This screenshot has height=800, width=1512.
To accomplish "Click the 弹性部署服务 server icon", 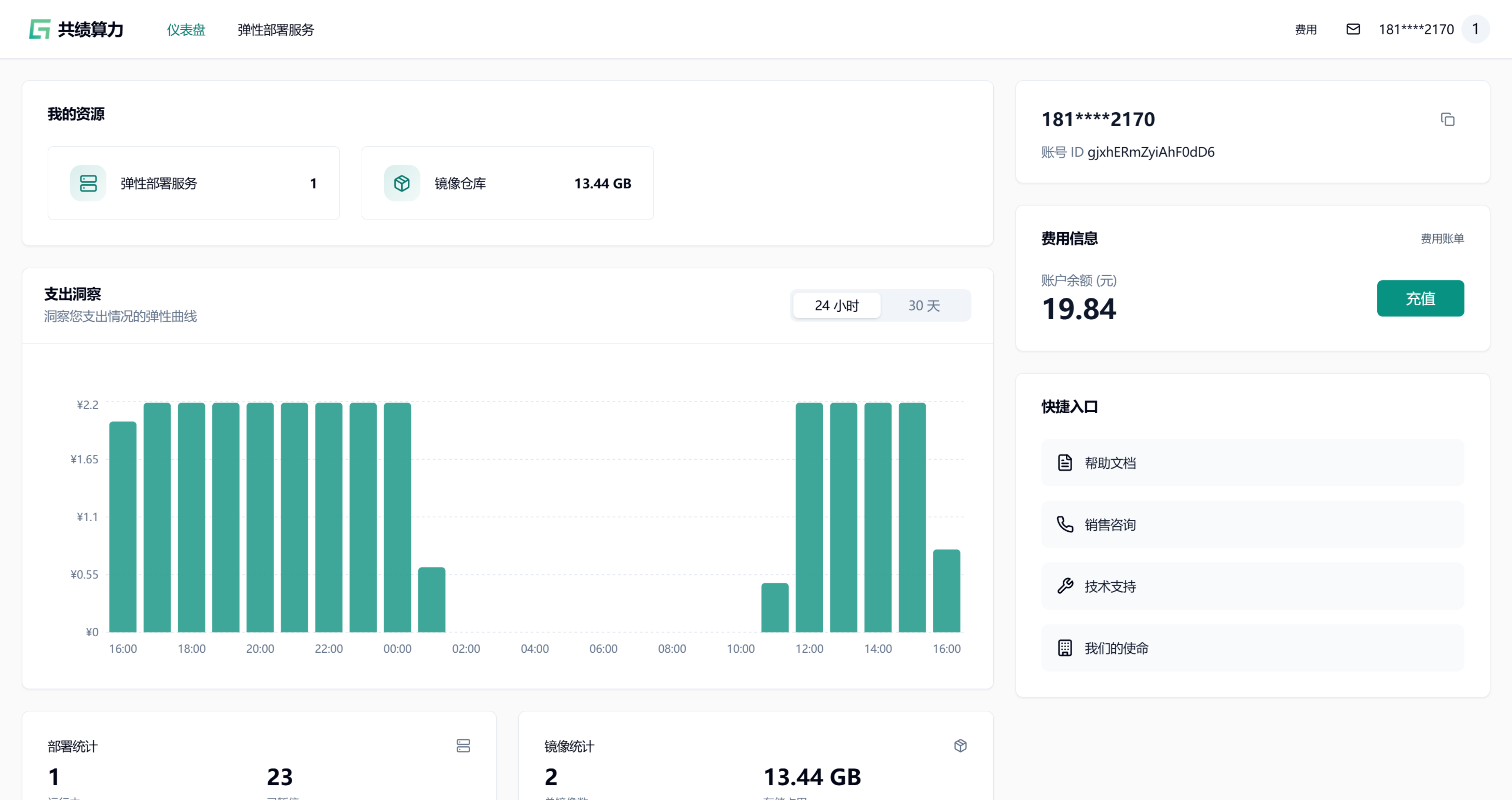I will pos(88,183).
